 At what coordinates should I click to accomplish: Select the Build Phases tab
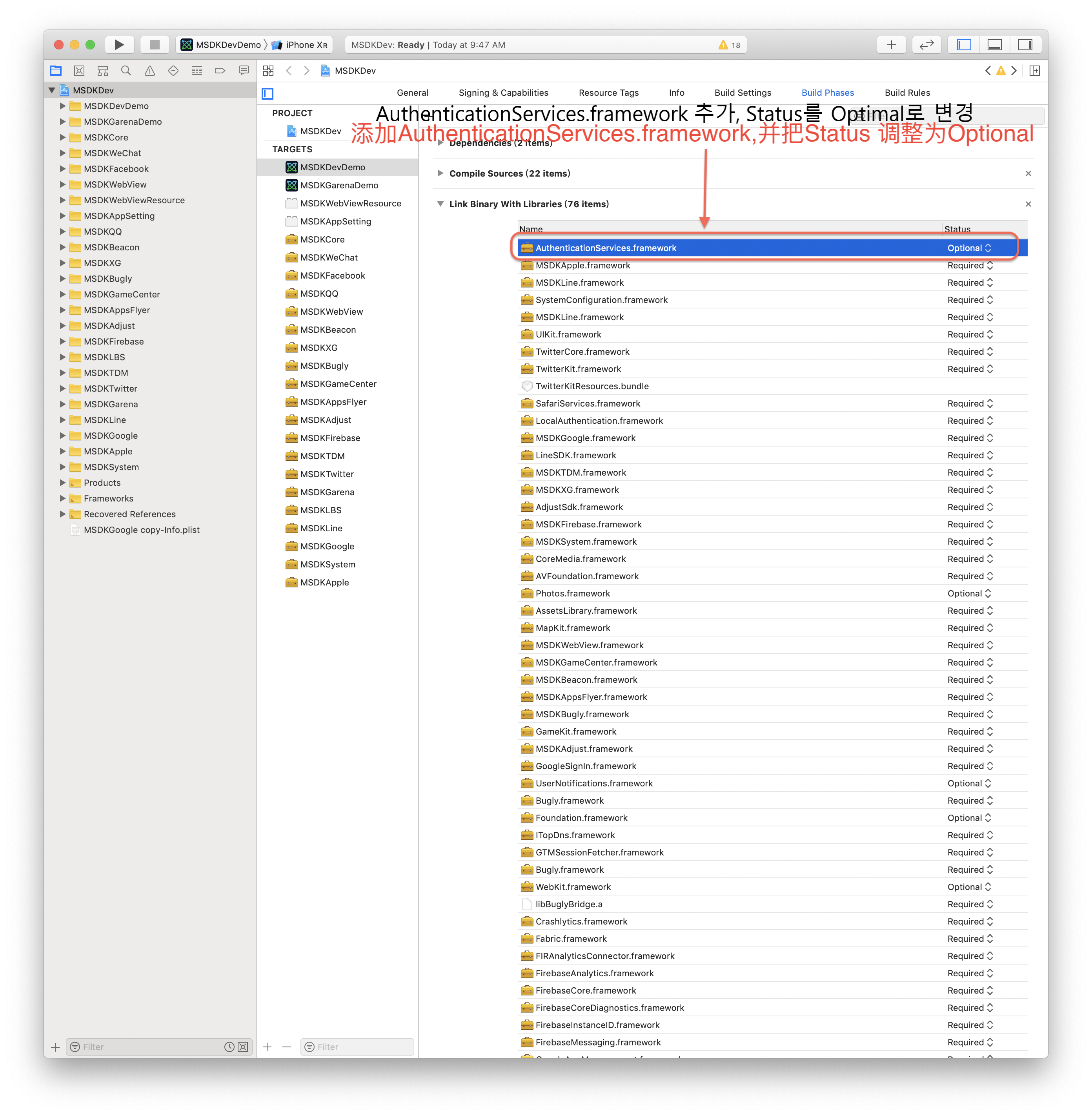(828, 93)
